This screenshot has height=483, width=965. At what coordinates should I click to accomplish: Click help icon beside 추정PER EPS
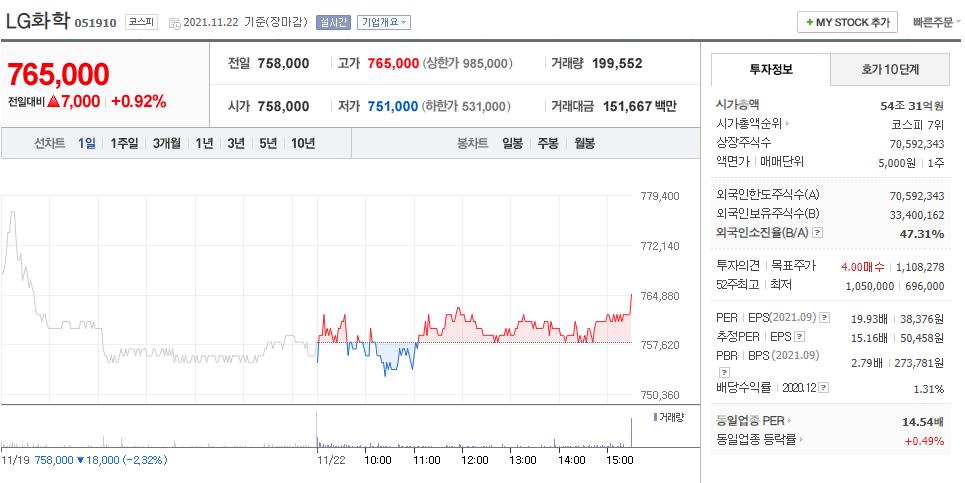799,337
